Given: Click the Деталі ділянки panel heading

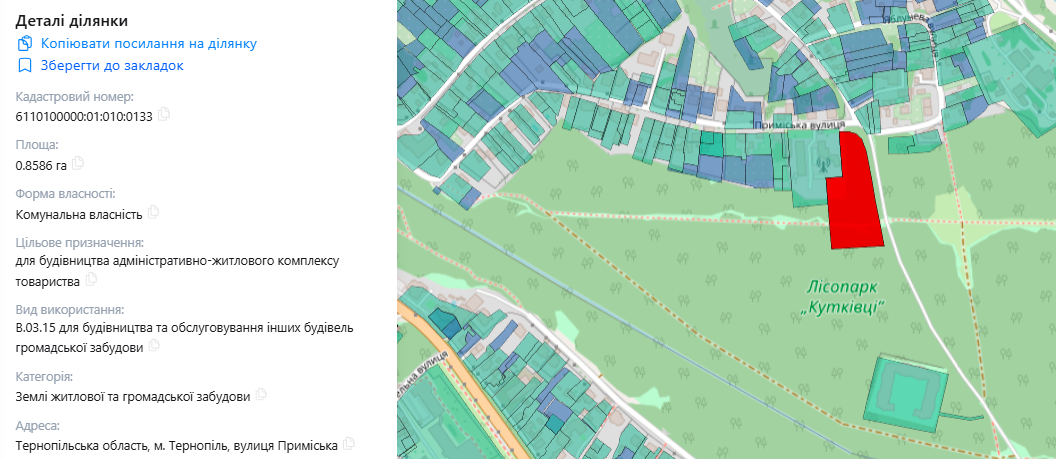Looking at the screenshot, I should tap(72, 20).
